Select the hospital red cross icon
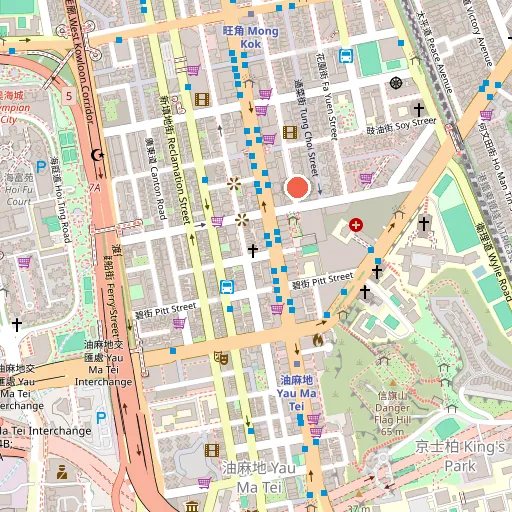This screenshot has width=512, height=512. 356,225
